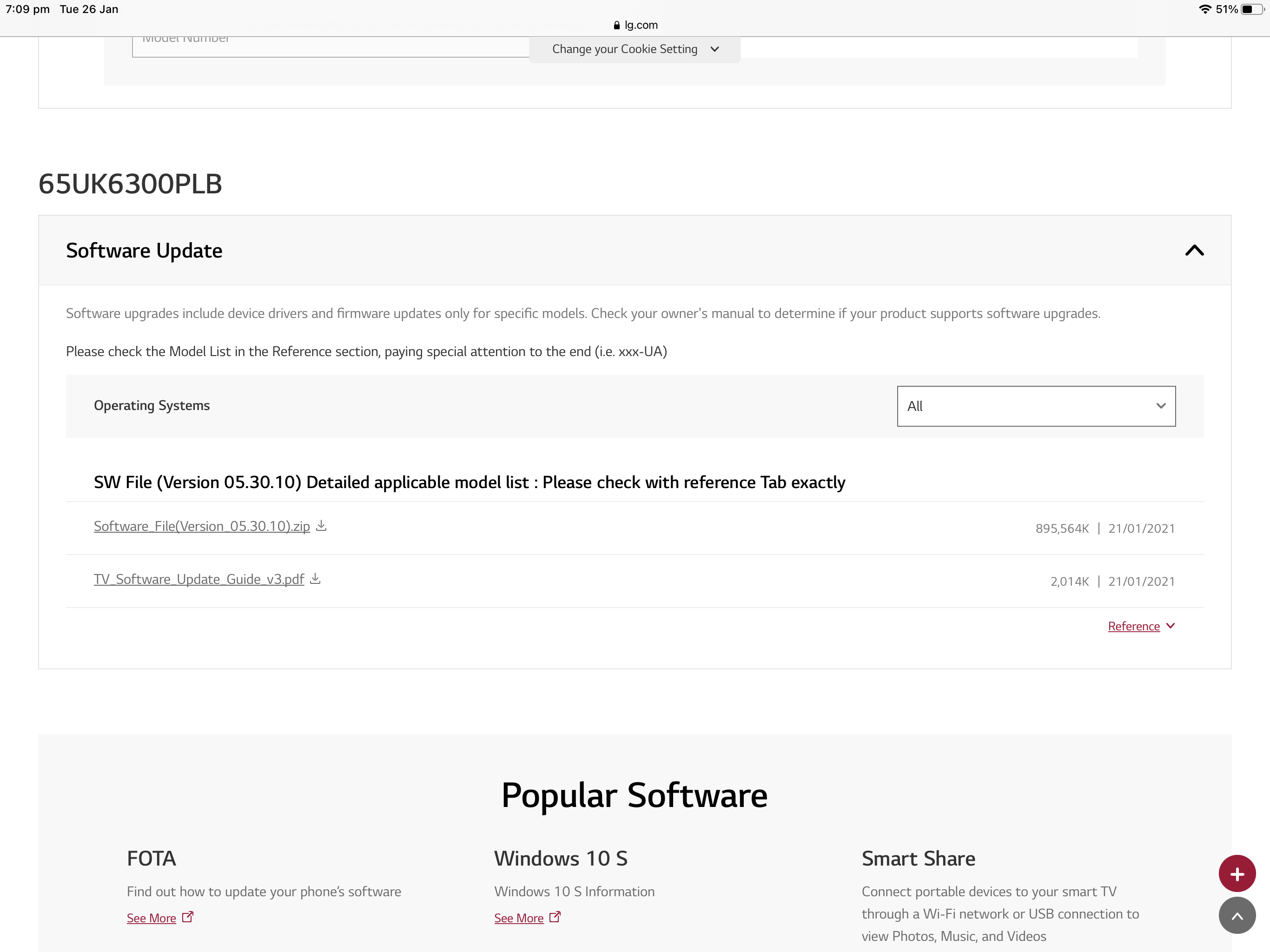The image size is (1270, 952).
Task: Click the Popular Software heading
Action: point(635,795)
